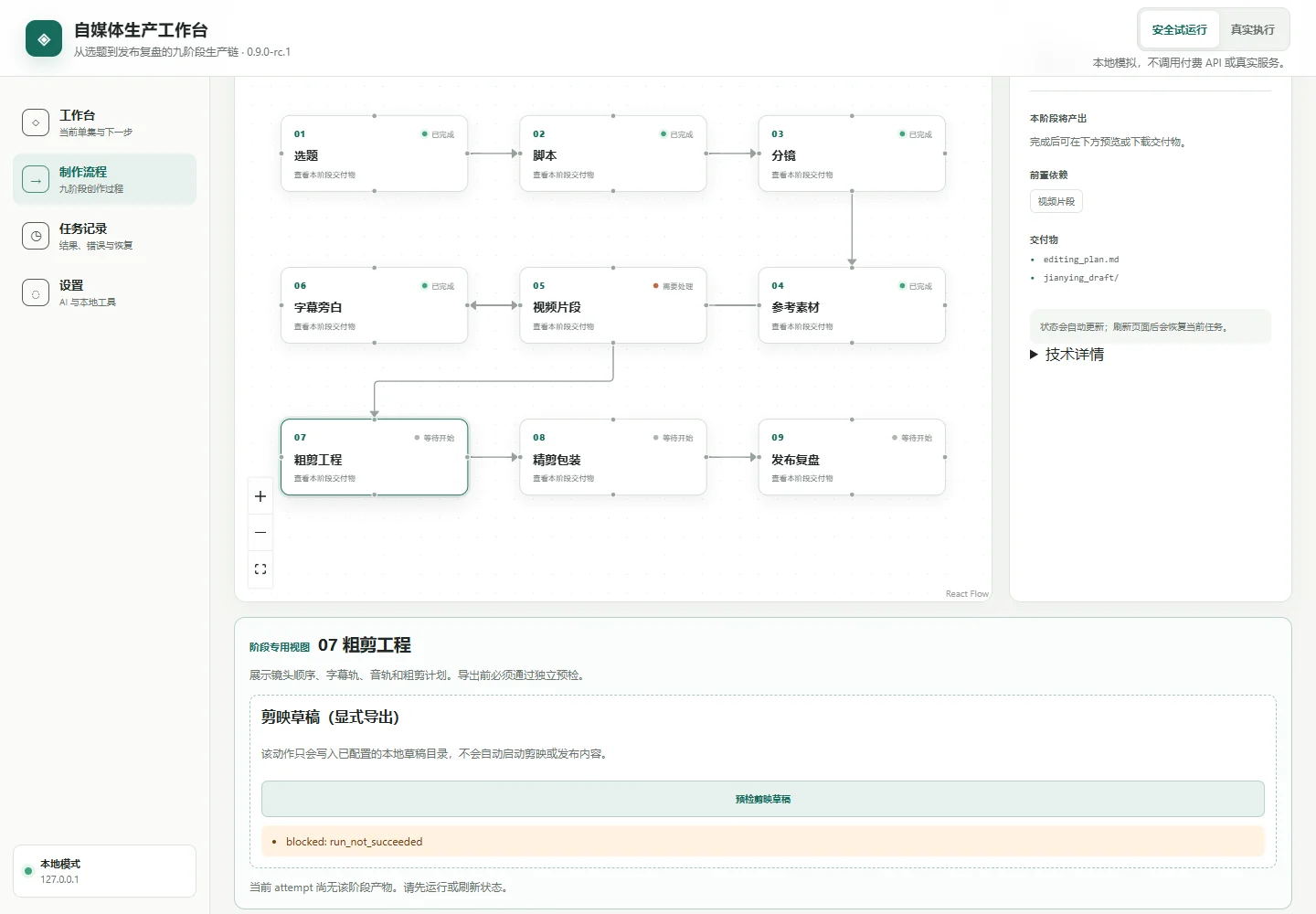Click the 预检剪映草稿 button
Screen dimensions: 1316x914
tap(763, 799)
